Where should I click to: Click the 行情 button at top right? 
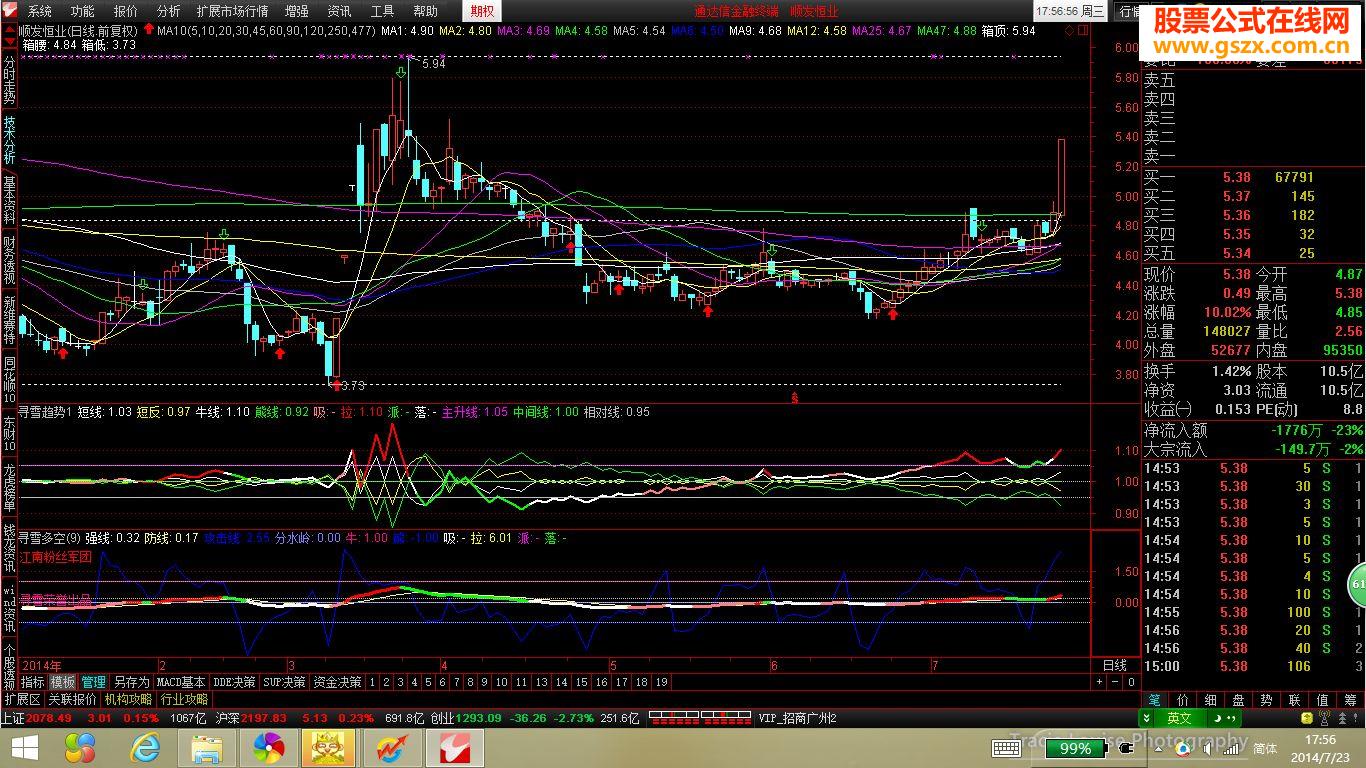coord(1128,11)
